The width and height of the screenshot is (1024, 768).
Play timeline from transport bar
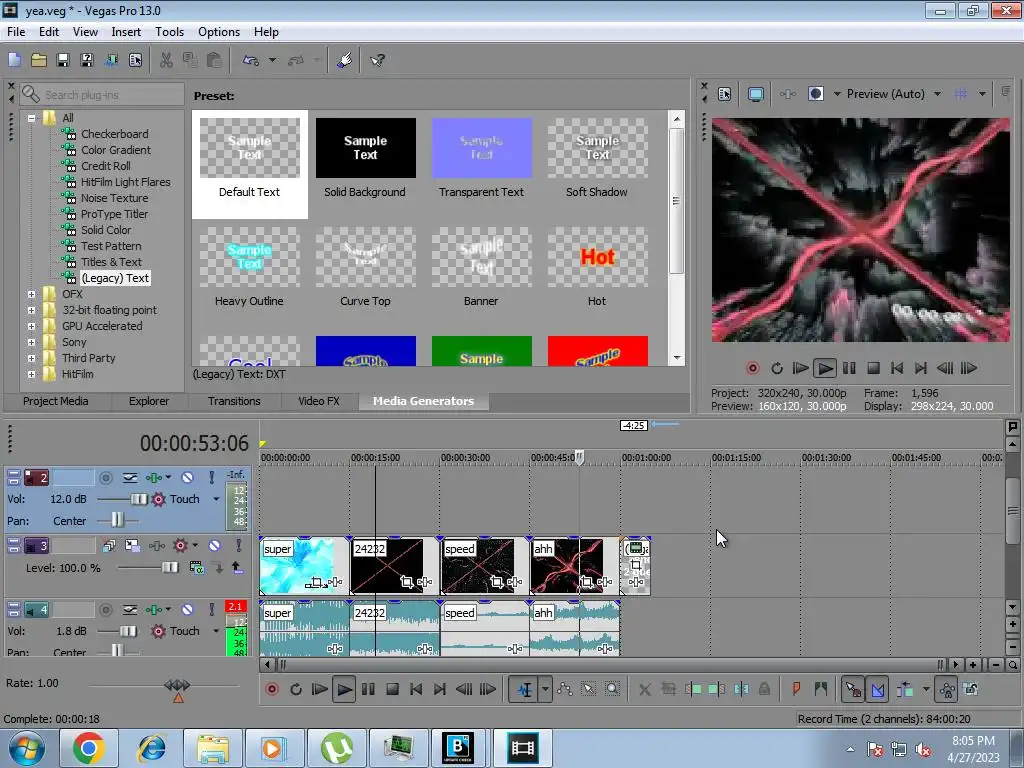coord(344,689)
